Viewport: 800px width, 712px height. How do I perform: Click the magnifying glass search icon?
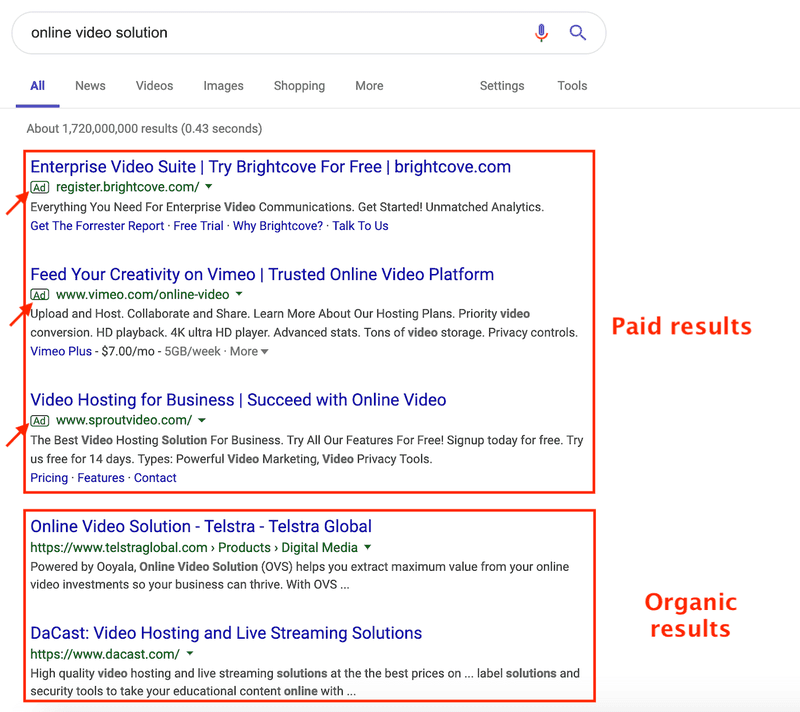[578, 33]
